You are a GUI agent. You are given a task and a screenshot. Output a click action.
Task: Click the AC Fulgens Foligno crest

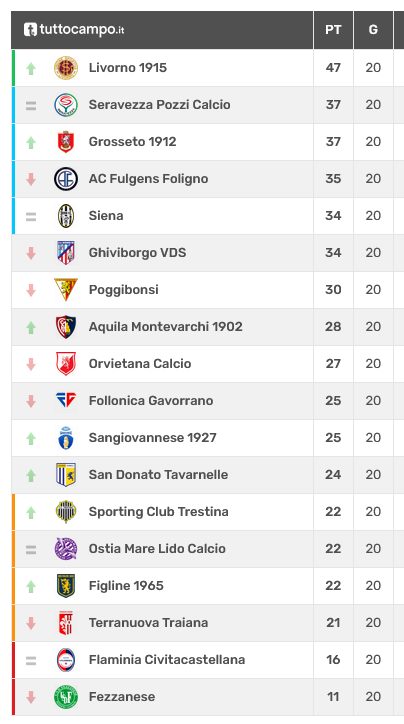(66, 179)
